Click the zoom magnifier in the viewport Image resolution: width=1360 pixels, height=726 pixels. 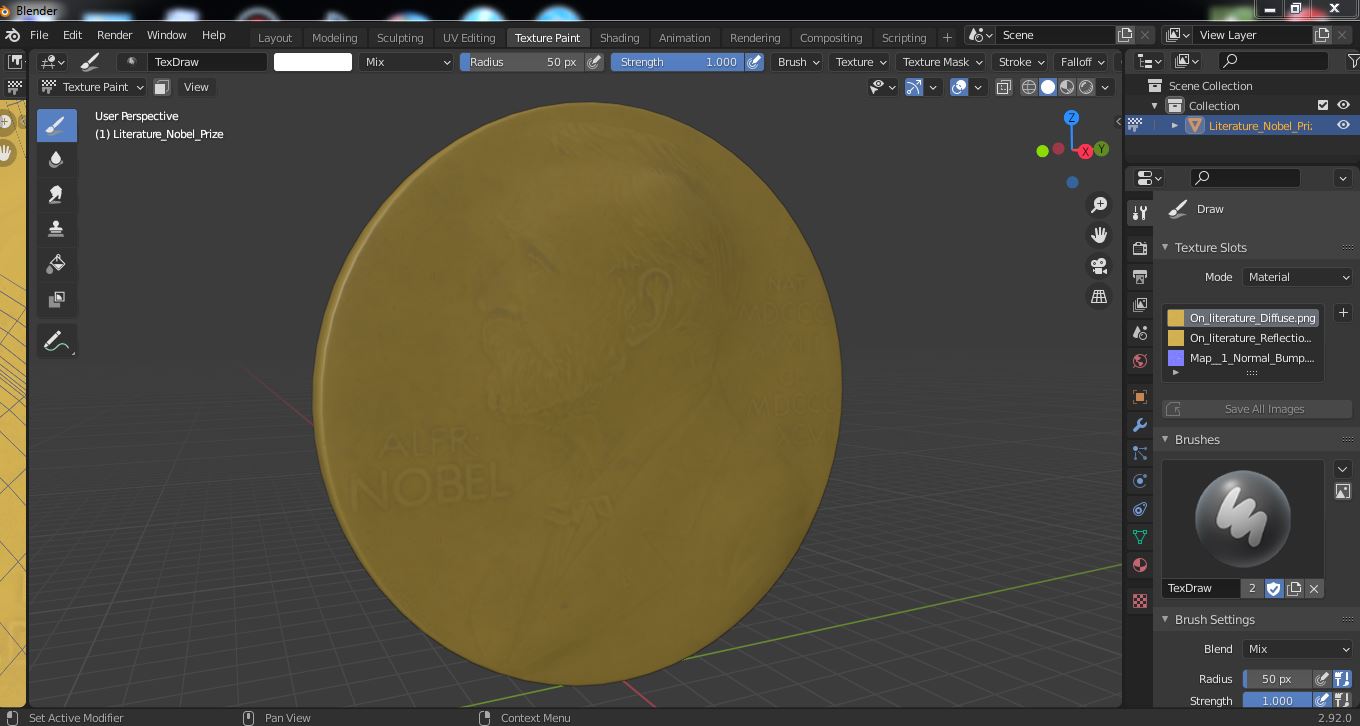1099,204
